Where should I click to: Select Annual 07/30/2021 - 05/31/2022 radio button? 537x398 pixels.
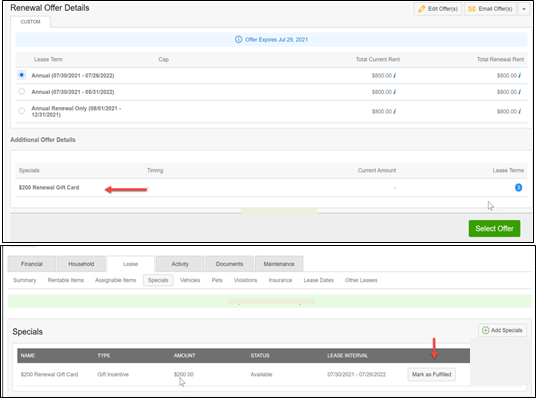22,91
